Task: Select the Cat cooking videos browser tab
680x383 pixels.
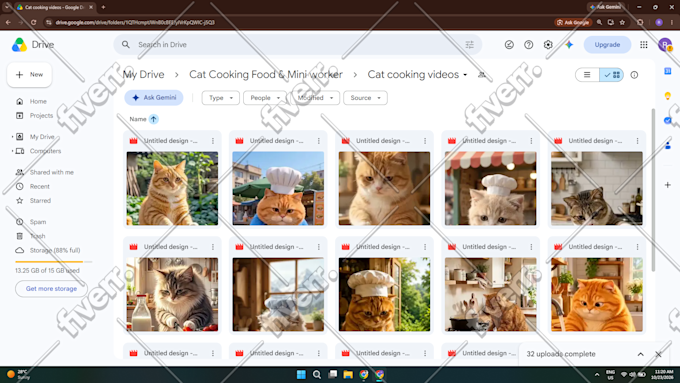Action: 55,7
